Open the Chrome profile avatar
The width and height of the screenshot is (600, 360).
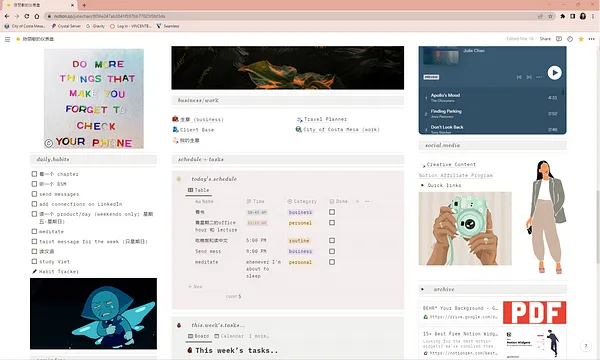click(x=583, y=16)
